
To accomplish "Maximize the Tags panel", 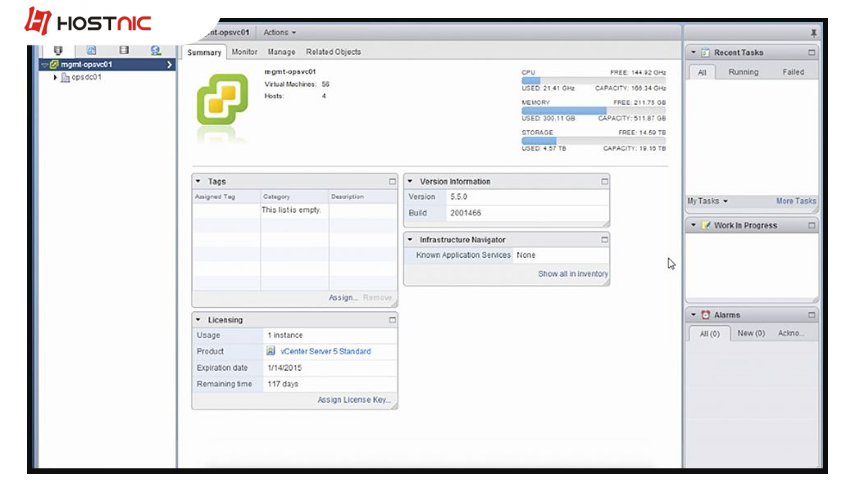I will 392,181.
